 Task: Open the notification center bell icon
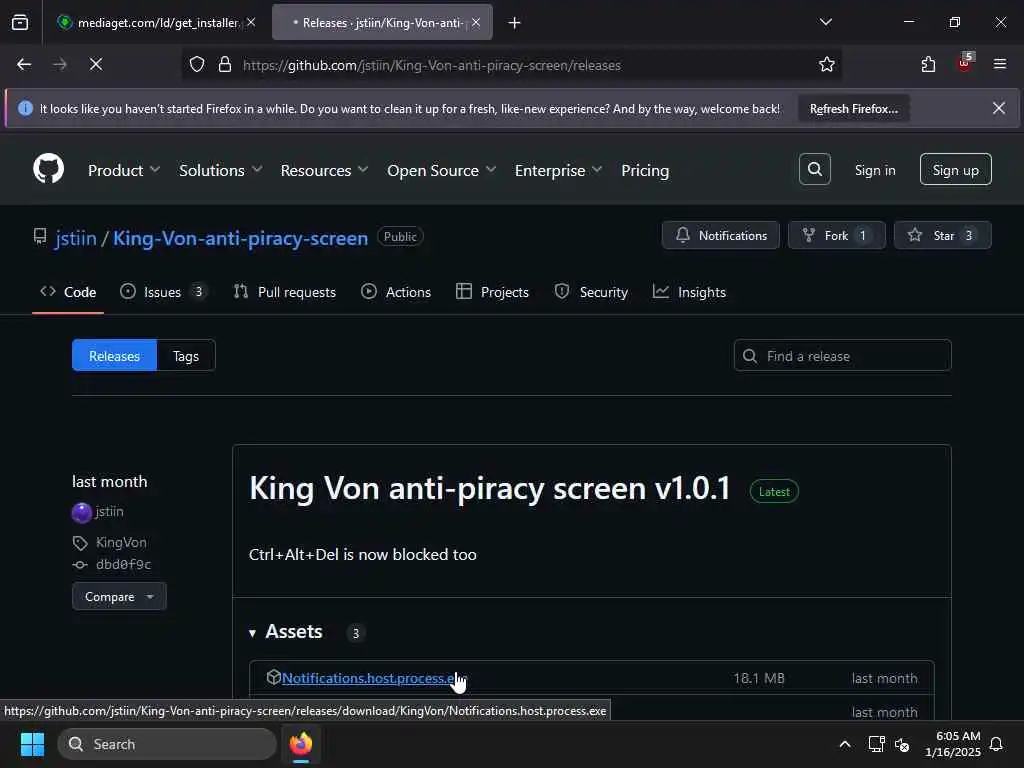point(996,744)
